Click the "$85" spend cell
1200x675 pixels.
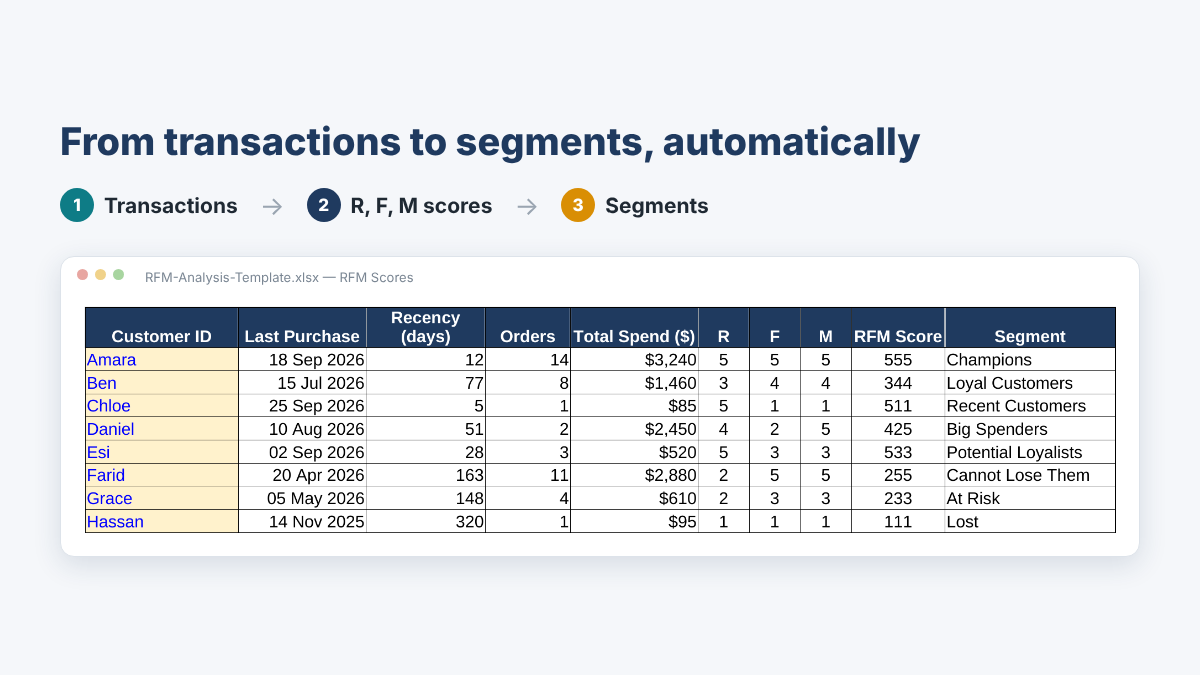pyautogui.click(x=634, y=406)
